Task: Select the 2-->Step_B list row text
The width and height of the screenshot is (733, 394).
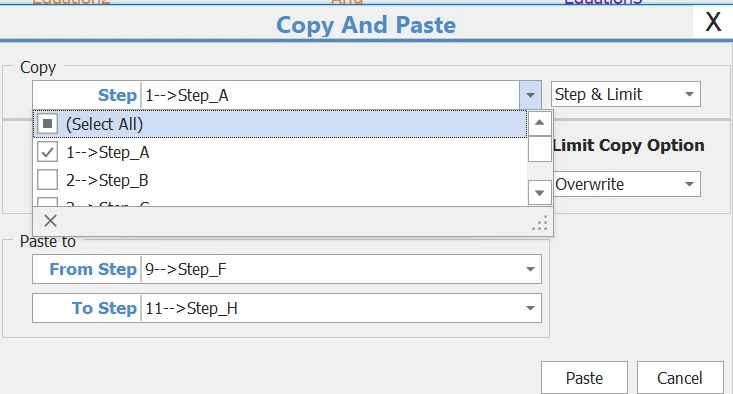Action: pos(107,180)
